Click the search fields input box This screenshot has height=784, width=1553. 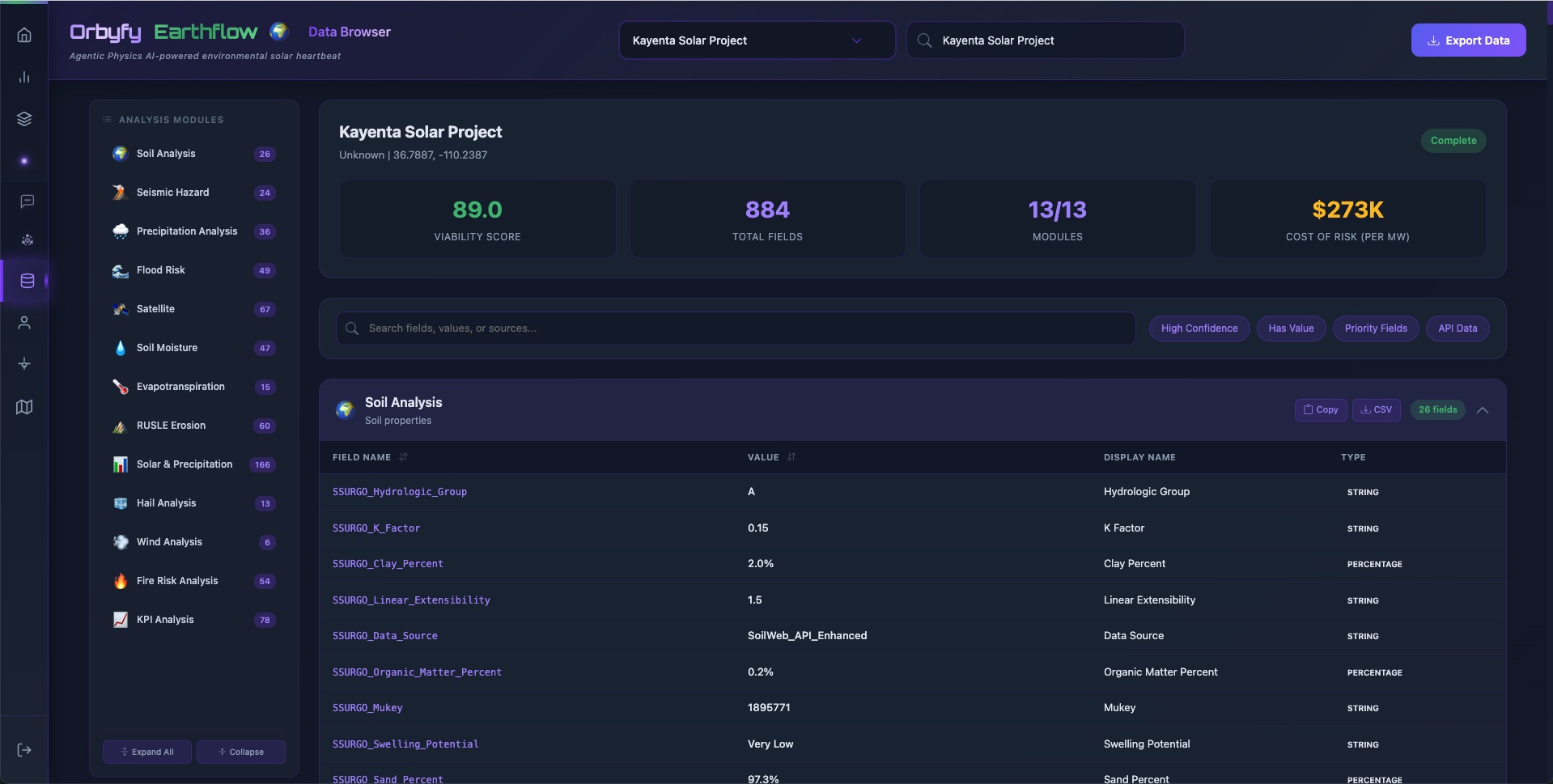point(735,328)
